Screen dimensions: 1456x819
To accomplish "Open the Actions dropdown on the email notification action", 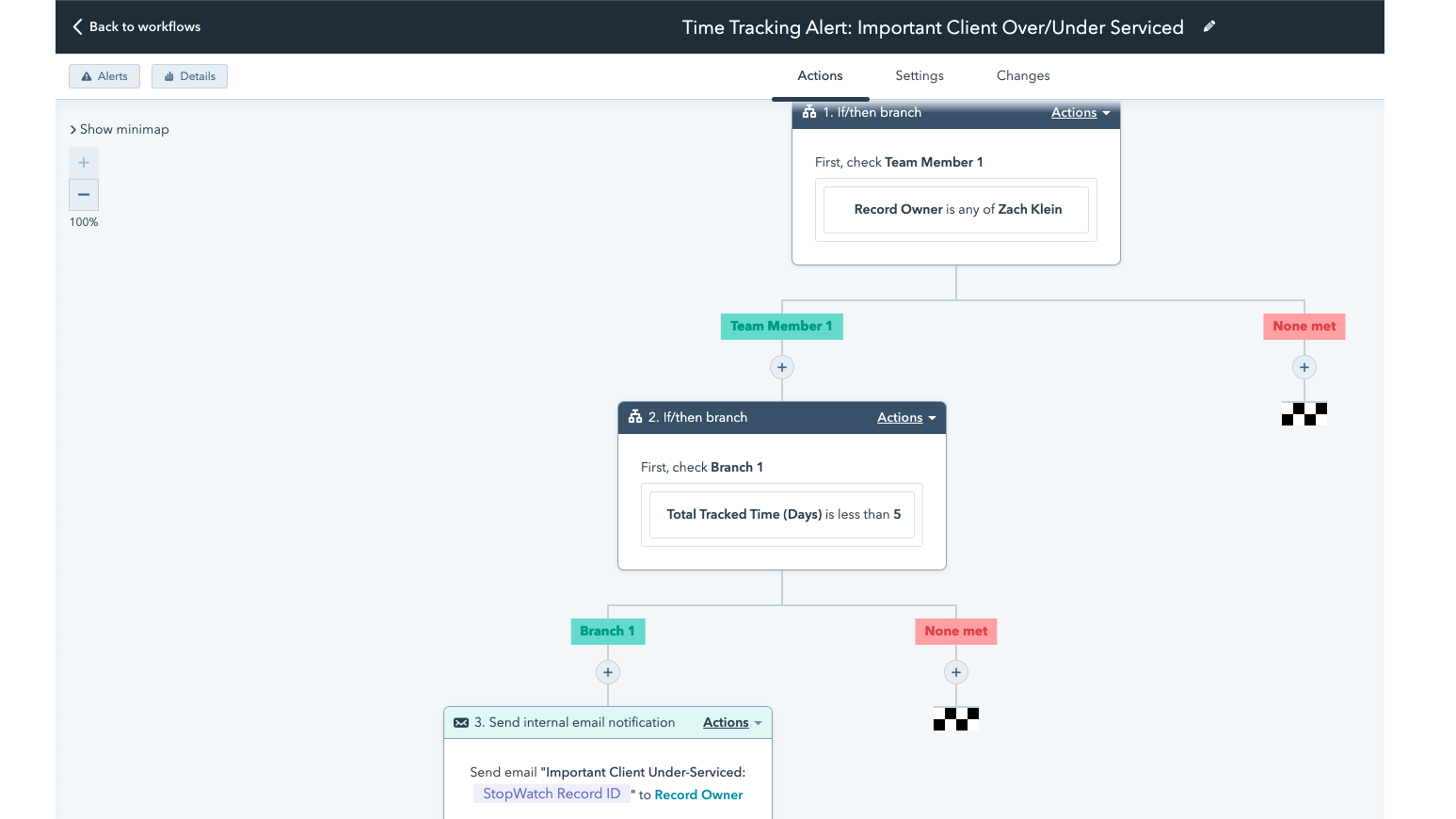I will pos(731,722).
